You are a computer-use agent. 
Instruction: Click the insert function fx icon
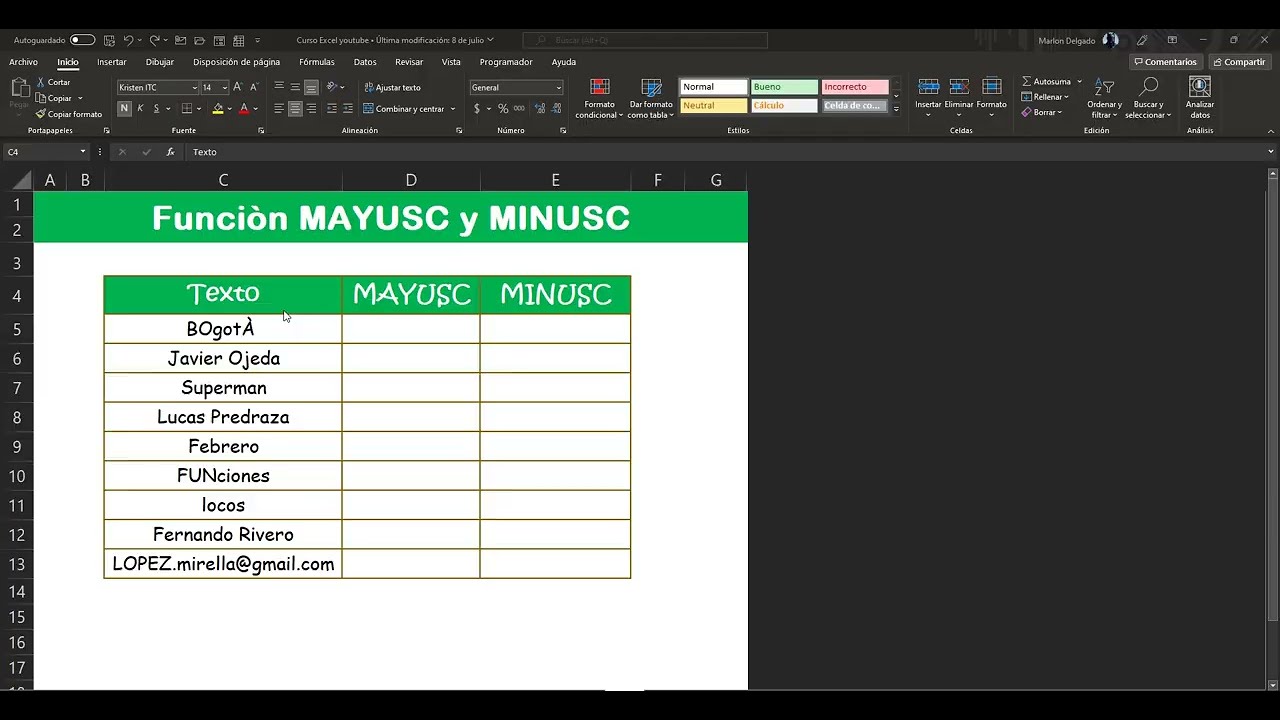coord(170,152)
